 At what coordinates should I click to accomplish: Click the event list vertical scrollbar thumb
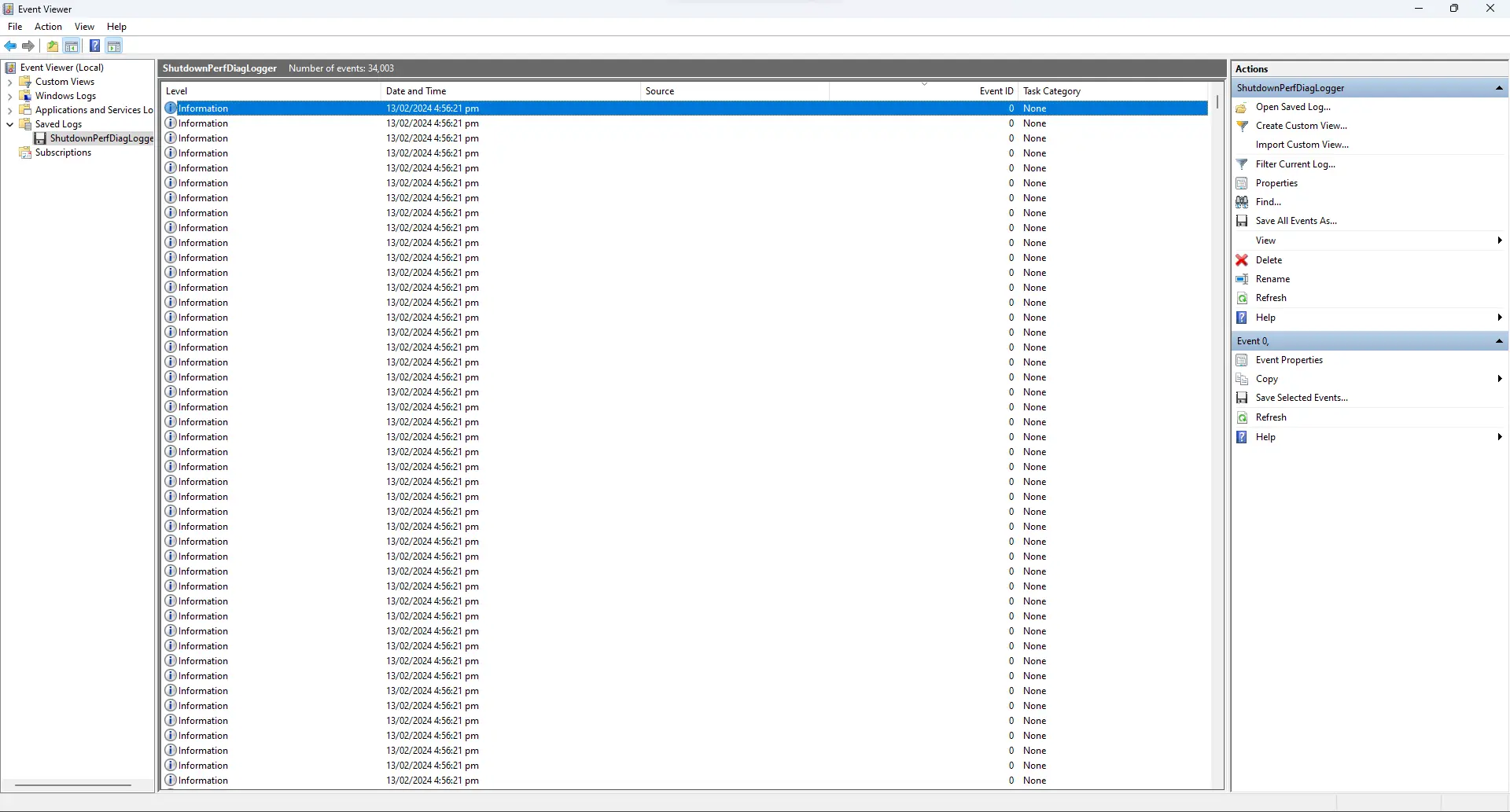[x=1217, y=102]
